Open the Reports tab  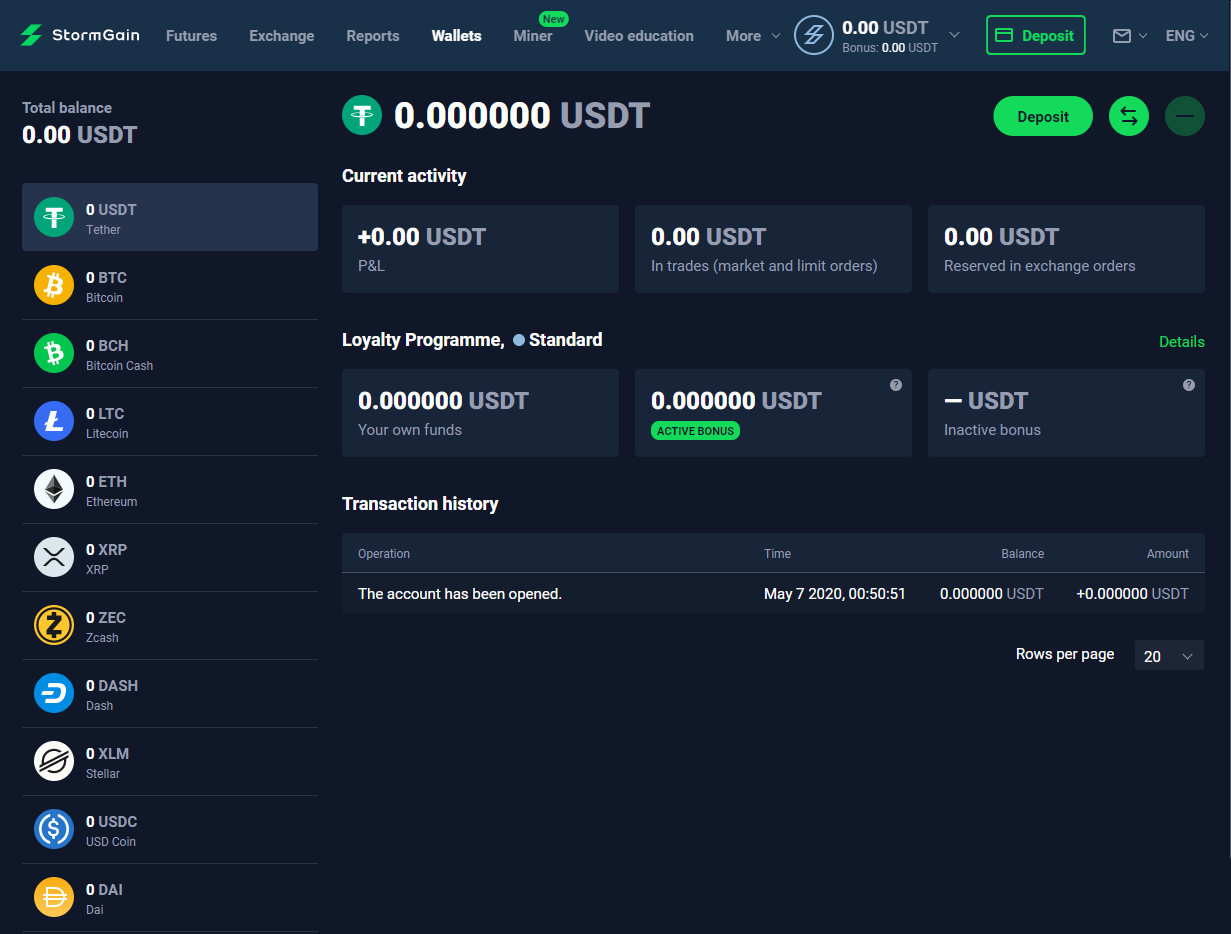click(373, 36)
